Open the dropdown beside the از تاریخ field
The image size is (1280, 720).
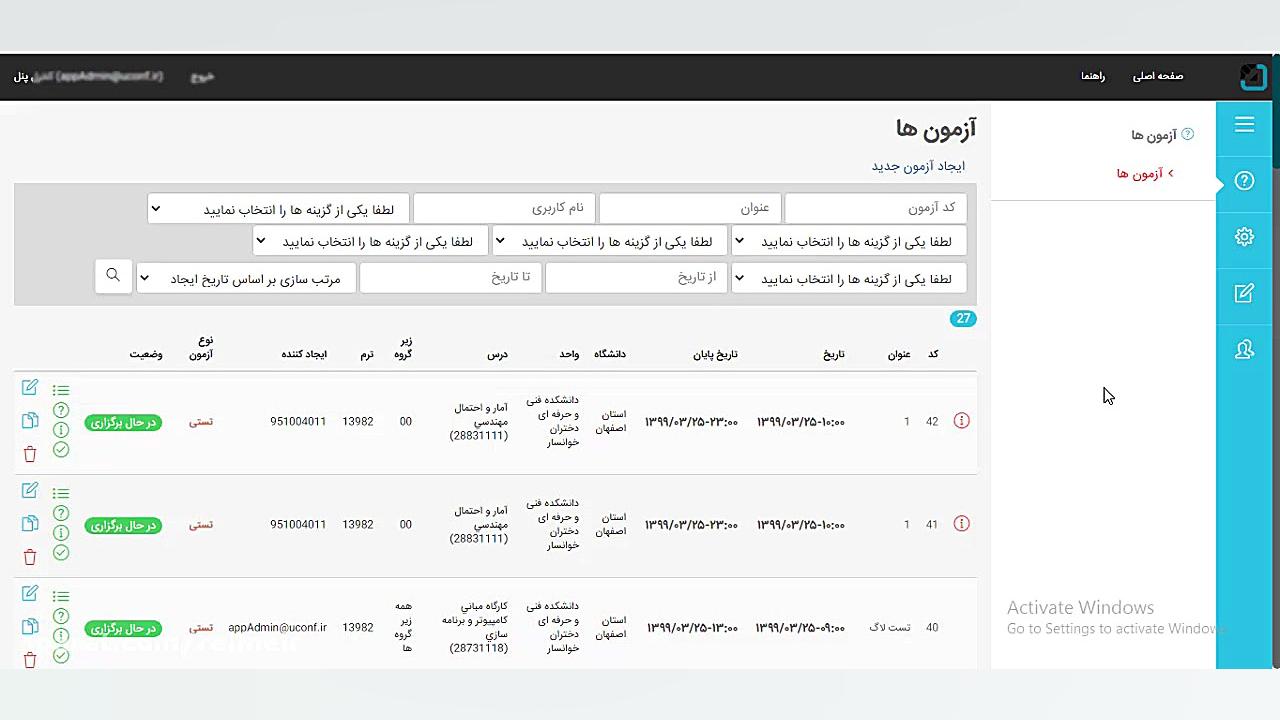(849, 279)
